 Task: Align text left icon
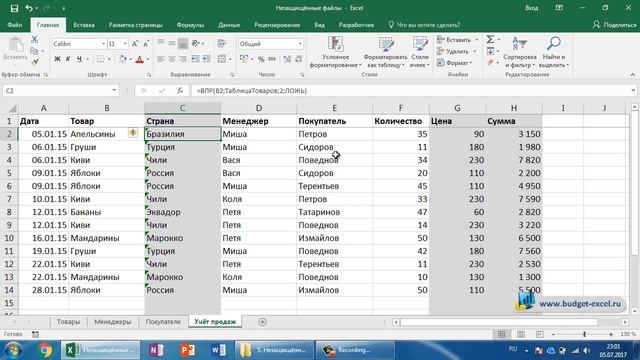coord(161,59)
